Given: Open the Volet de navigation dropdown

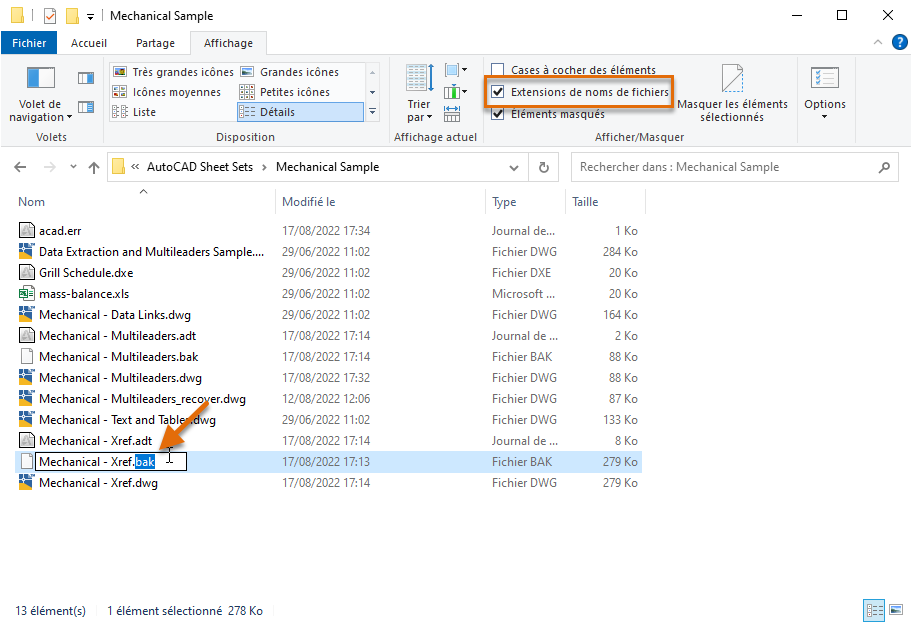Looking at the screenshot, I should [x=40, y=94].
